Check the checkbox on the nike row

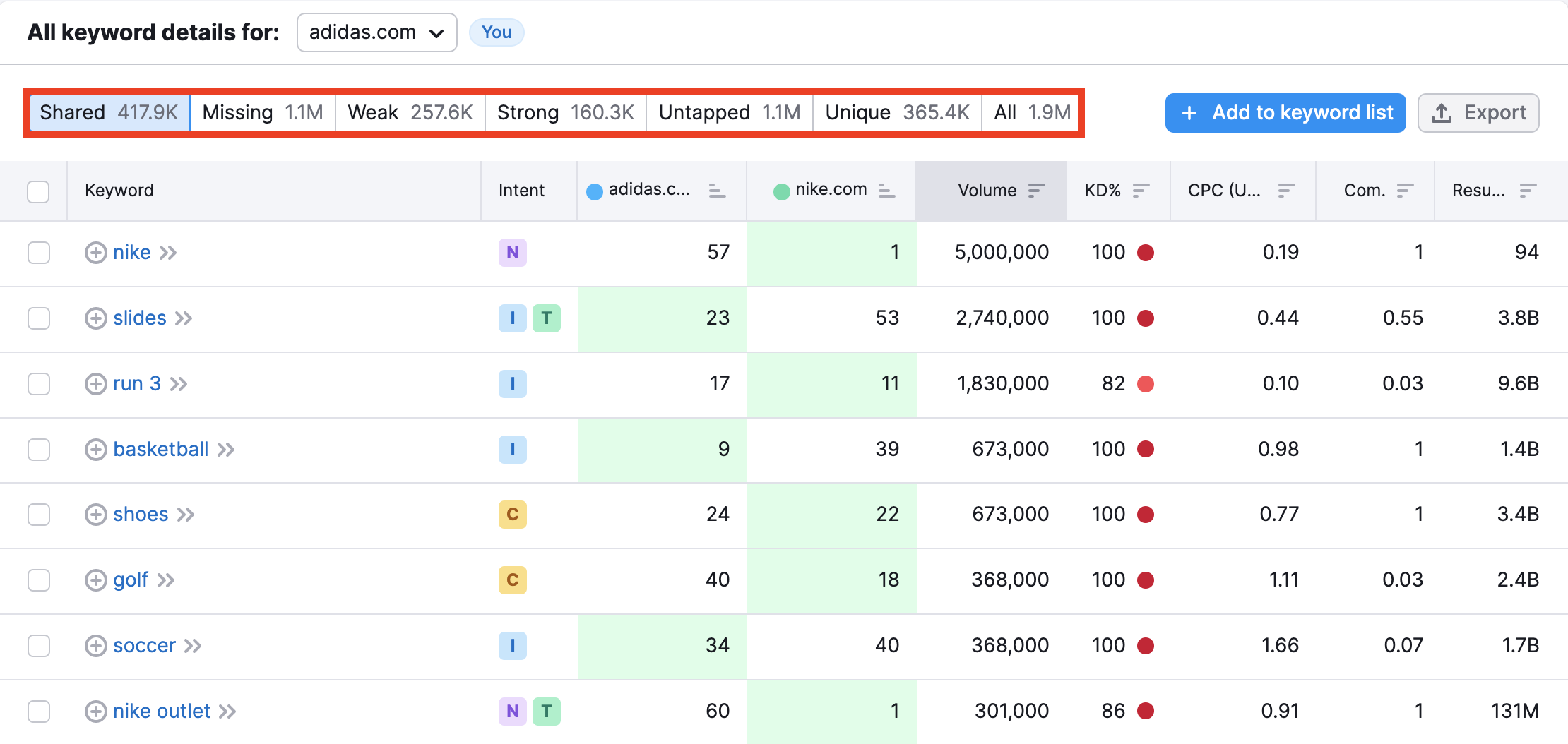[x=39, y=252]
